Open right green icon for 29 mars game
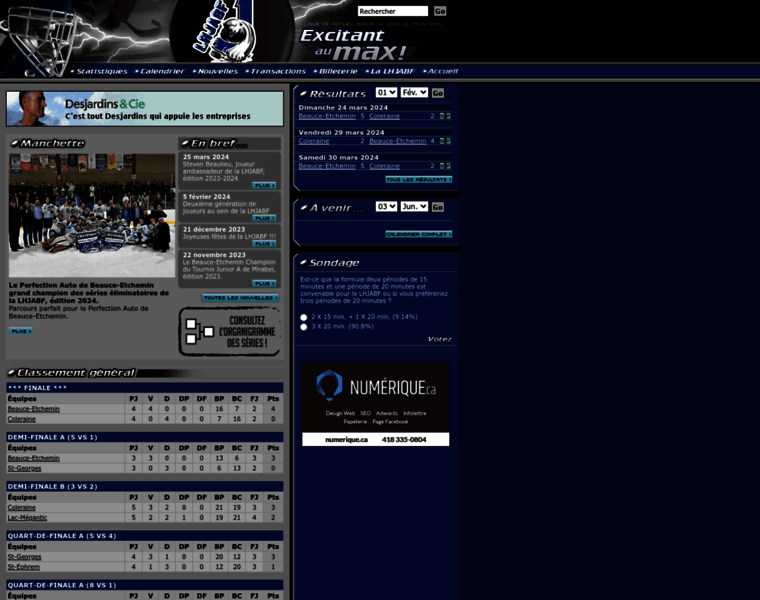 point(448,141)
